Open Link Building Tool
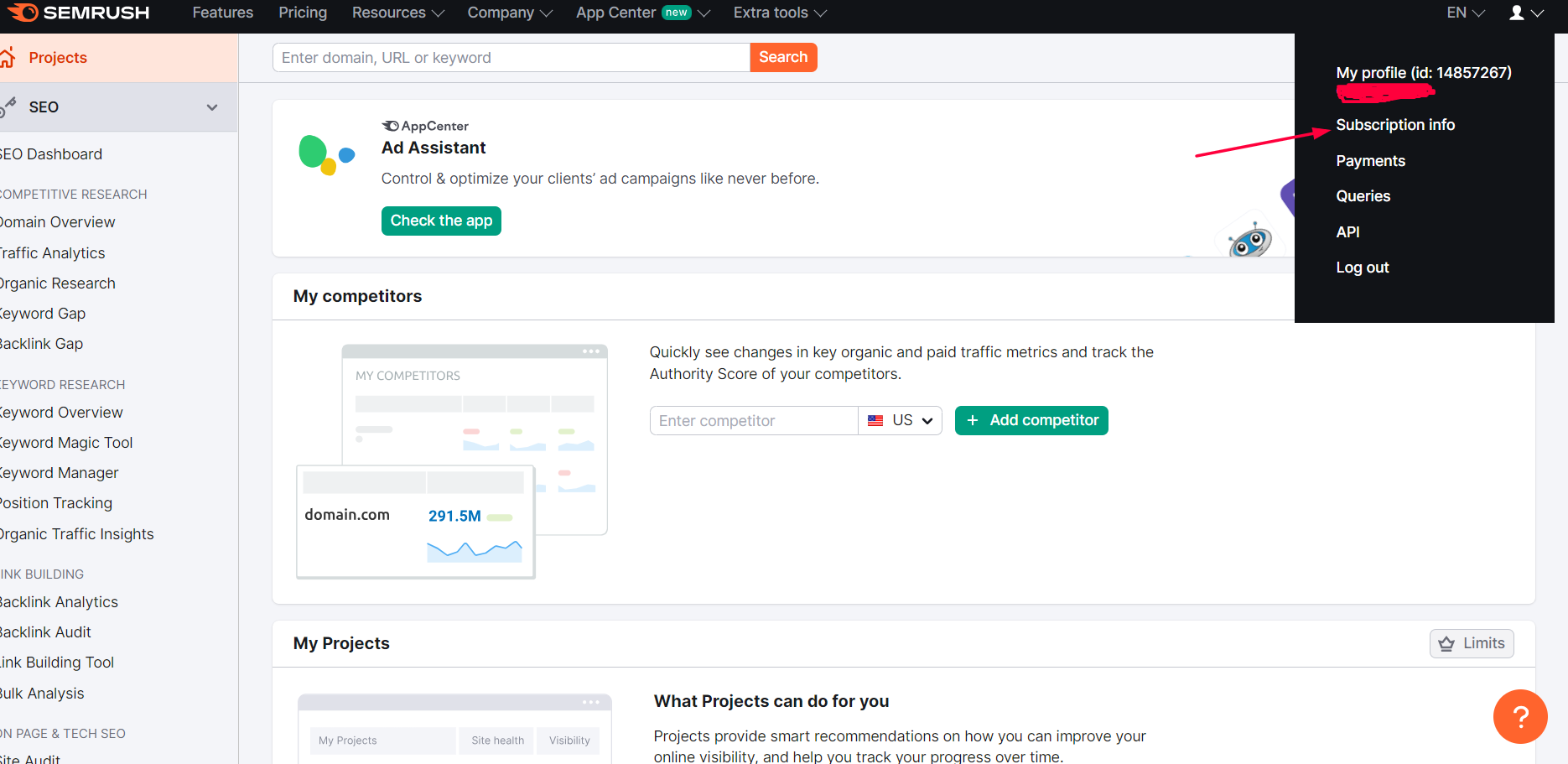This screenshot has width=1568, height=764. pyautogui.click(x=57, y=663)
